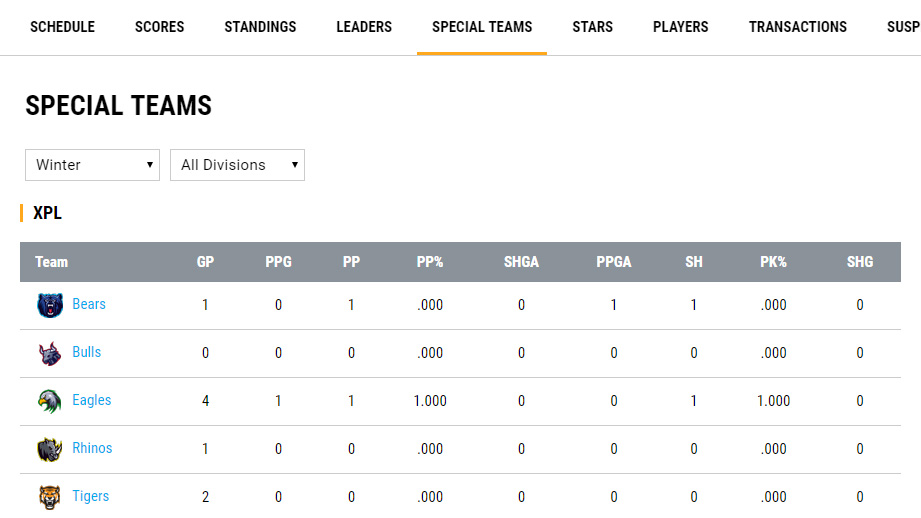Click the Scores navigation tab
This screenshot has width=921, height=518.
[x=159, y=27]
